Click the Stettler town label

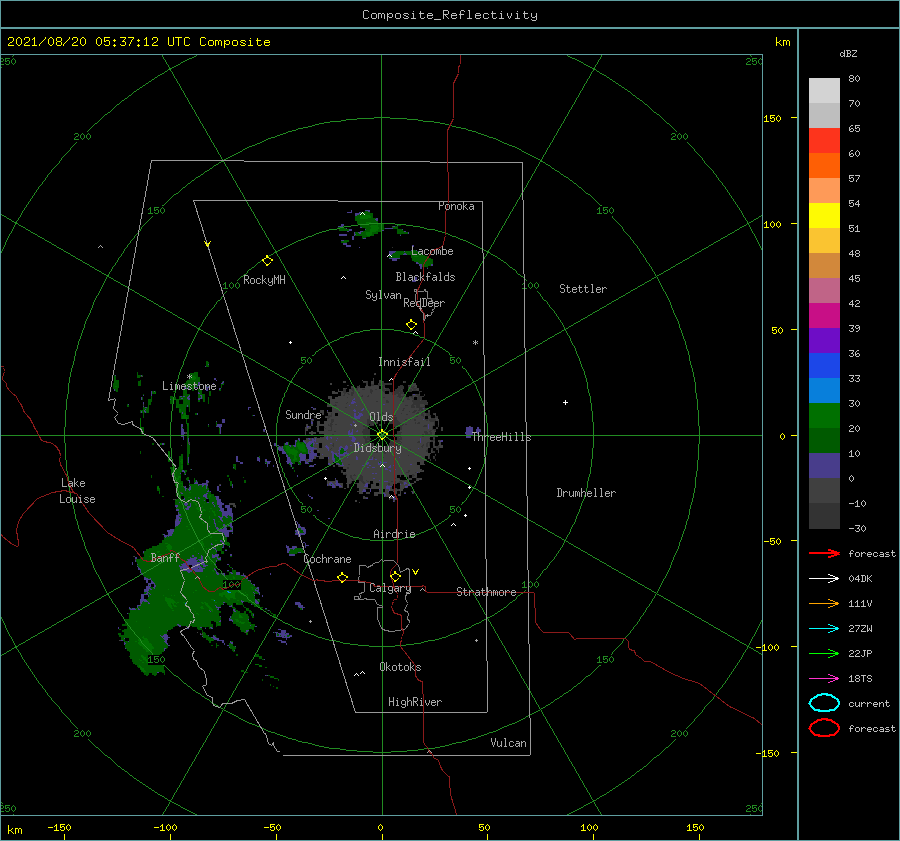click(583, 289)
